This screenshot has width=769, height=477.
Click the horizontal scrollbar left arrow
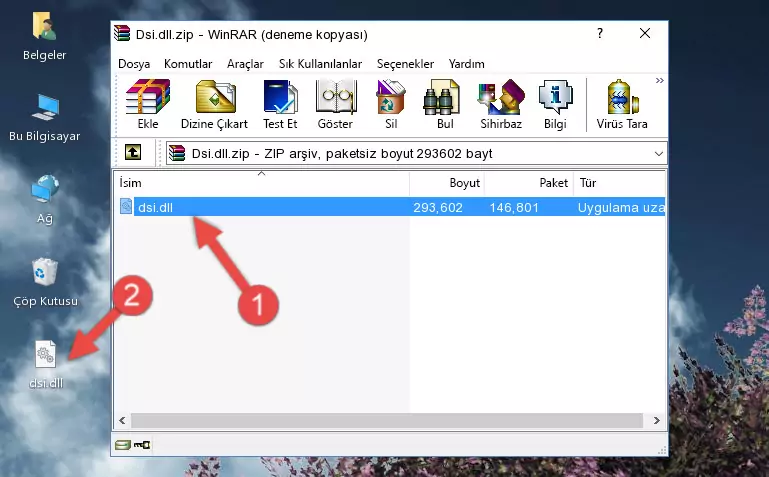click(122, 420)
